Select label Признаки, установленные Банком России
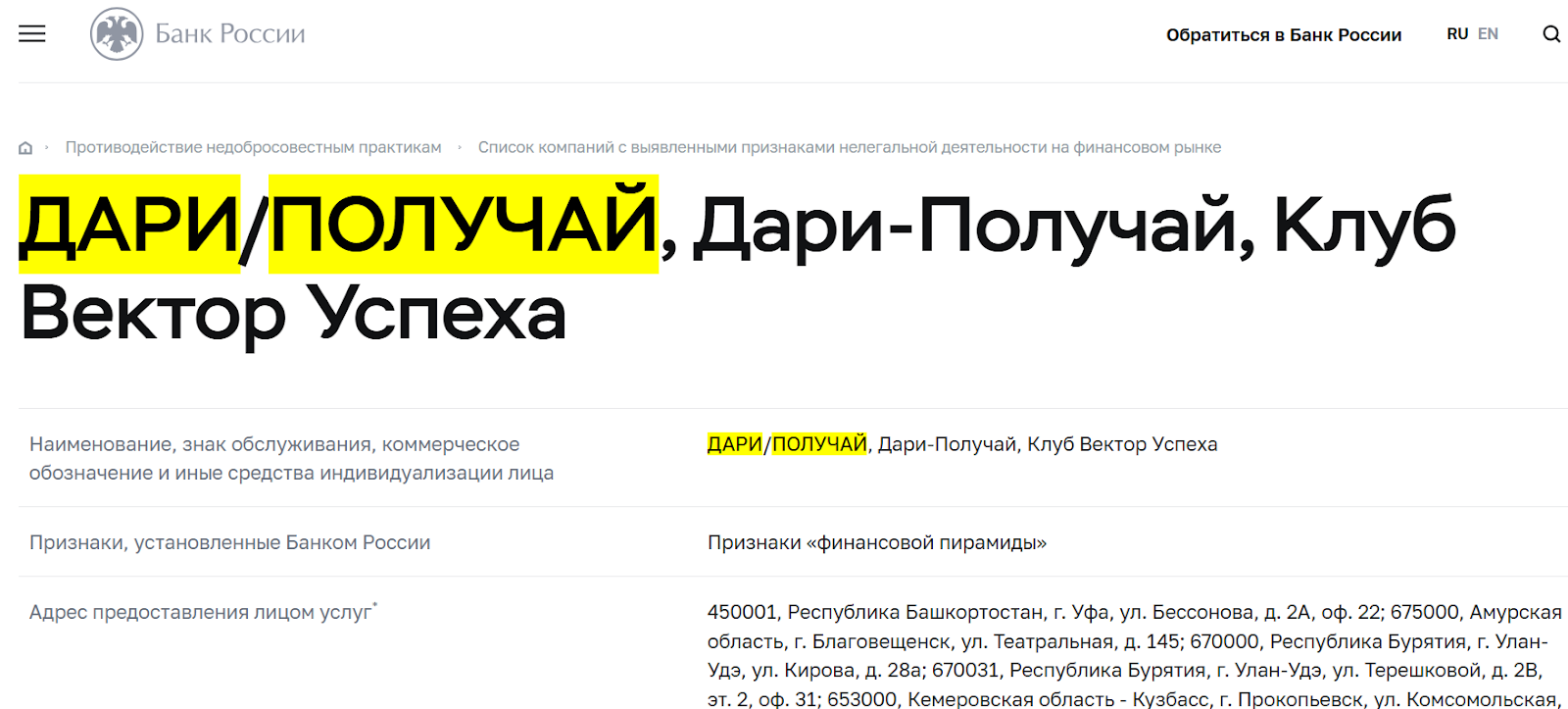1568x709 pixels. click(230, 542)
